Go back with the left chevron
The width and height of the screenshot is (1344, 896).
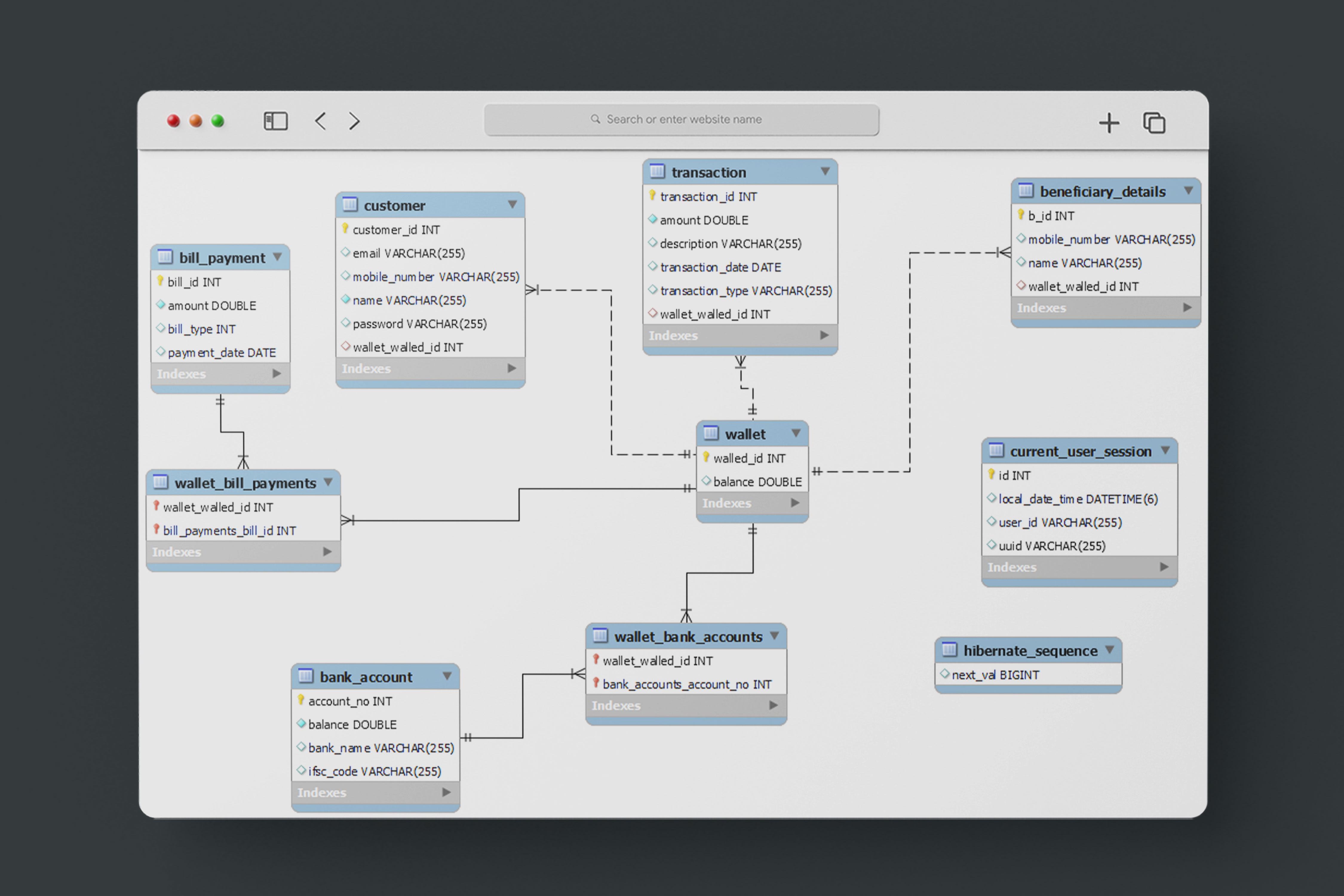coord(320,121)
